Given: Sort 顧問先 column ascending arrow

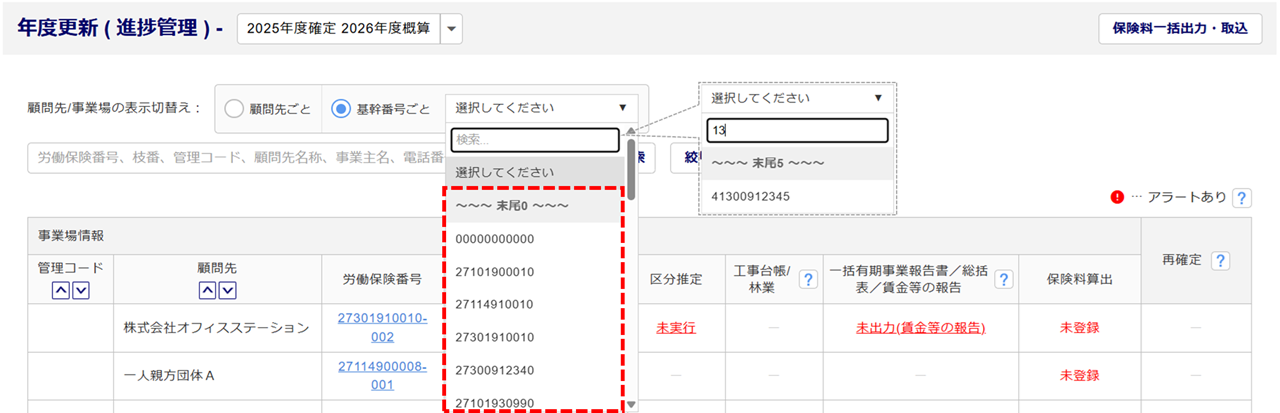Looking at the screenshot, I should tap(207, 290).
